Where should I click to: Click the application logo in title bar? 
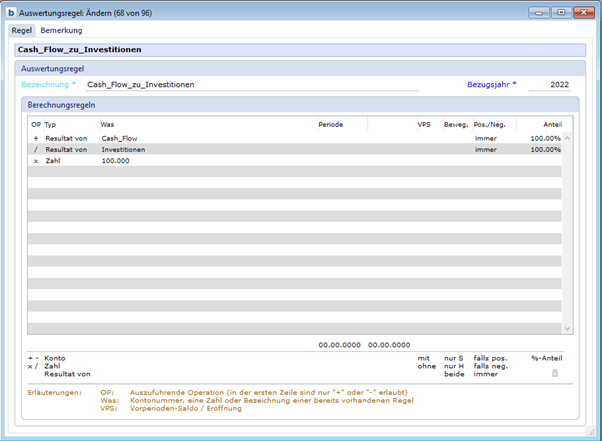coord(10,12)
